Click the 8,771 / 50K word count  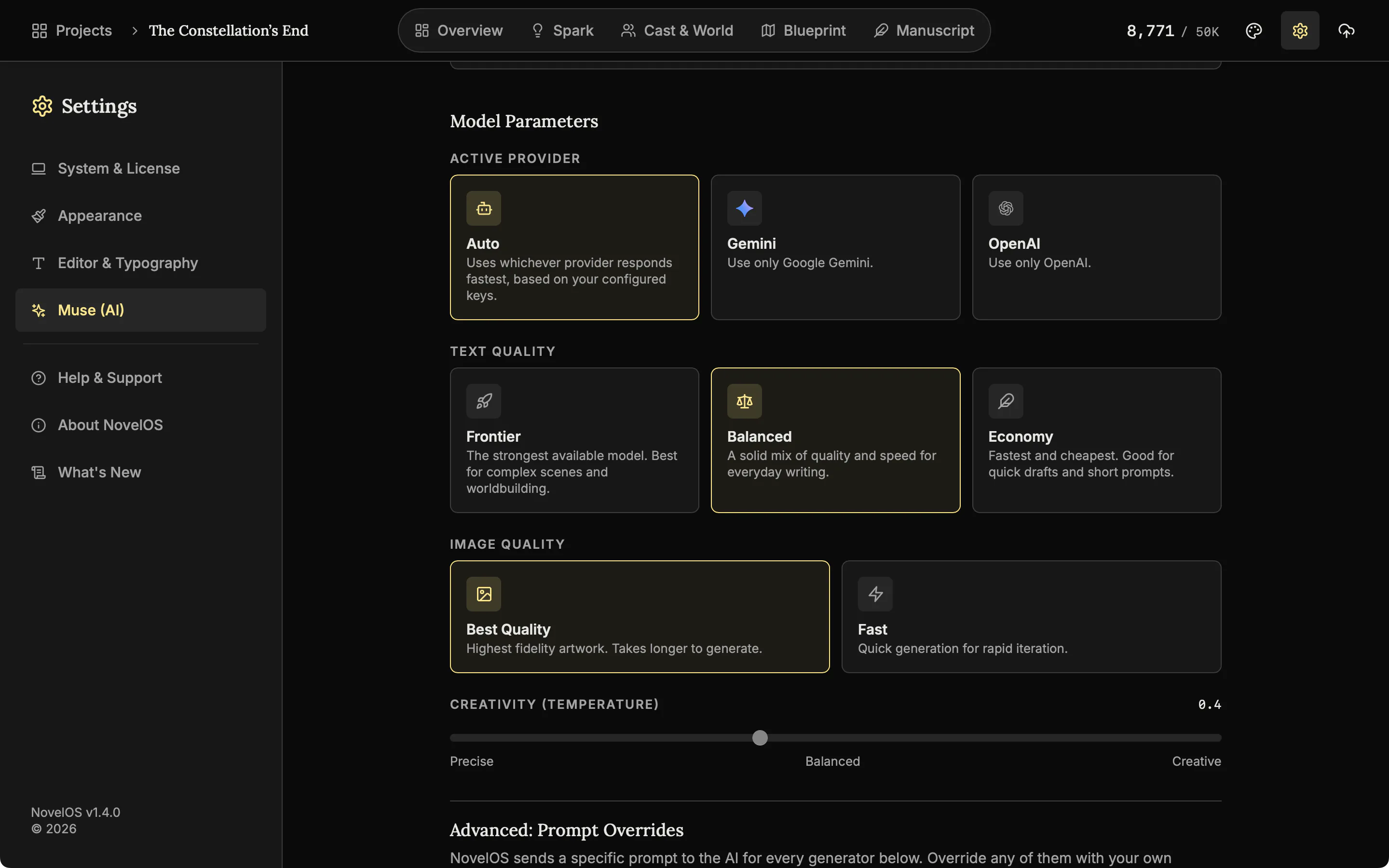(x=1172, y=31)
